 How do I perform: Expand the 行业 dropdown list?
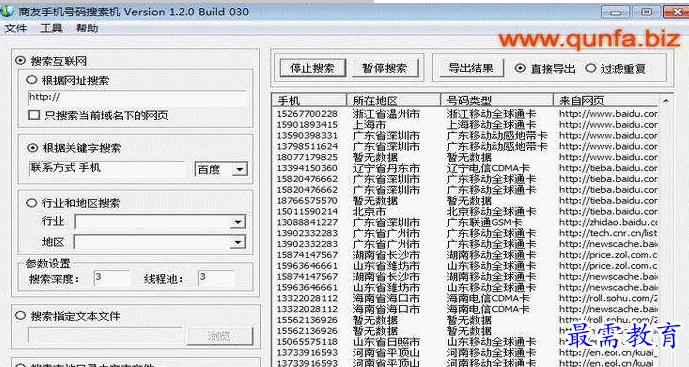237,222
